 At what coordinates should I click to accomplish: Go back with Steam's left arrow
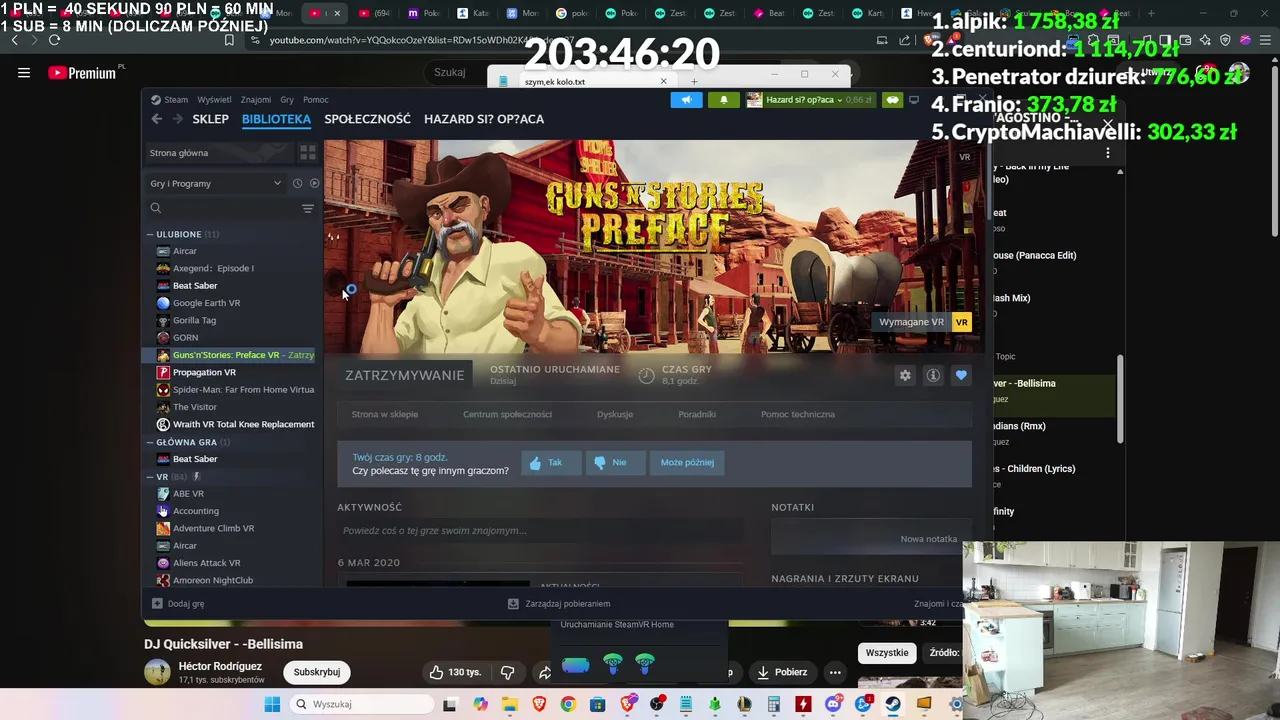(157, 119)
